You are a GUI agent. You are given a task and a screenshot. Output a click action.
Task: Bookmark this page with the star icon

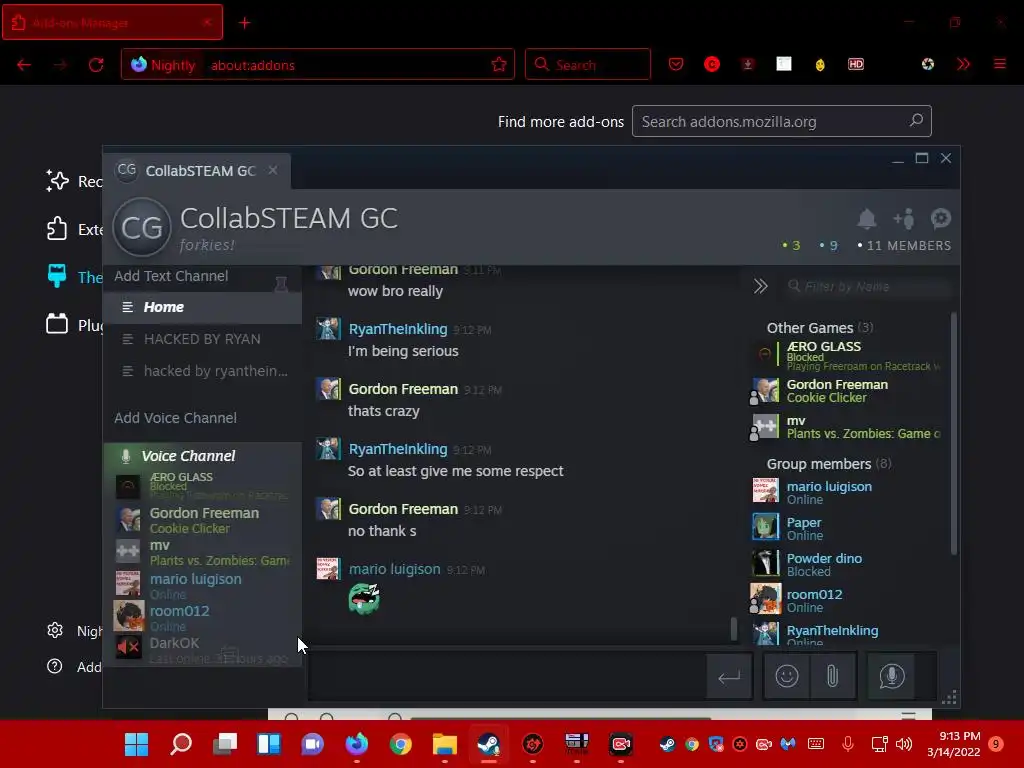pos(499,64)
